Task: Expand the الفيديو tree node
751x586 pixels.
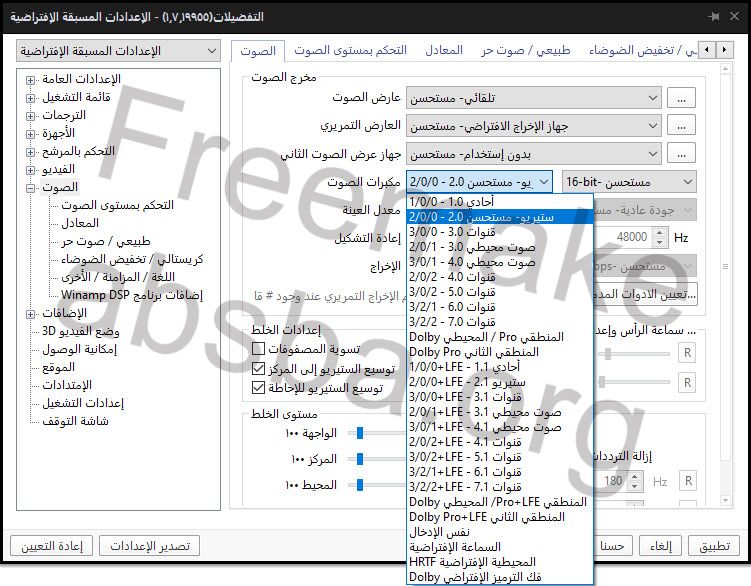Action: [x=30, y=170]
